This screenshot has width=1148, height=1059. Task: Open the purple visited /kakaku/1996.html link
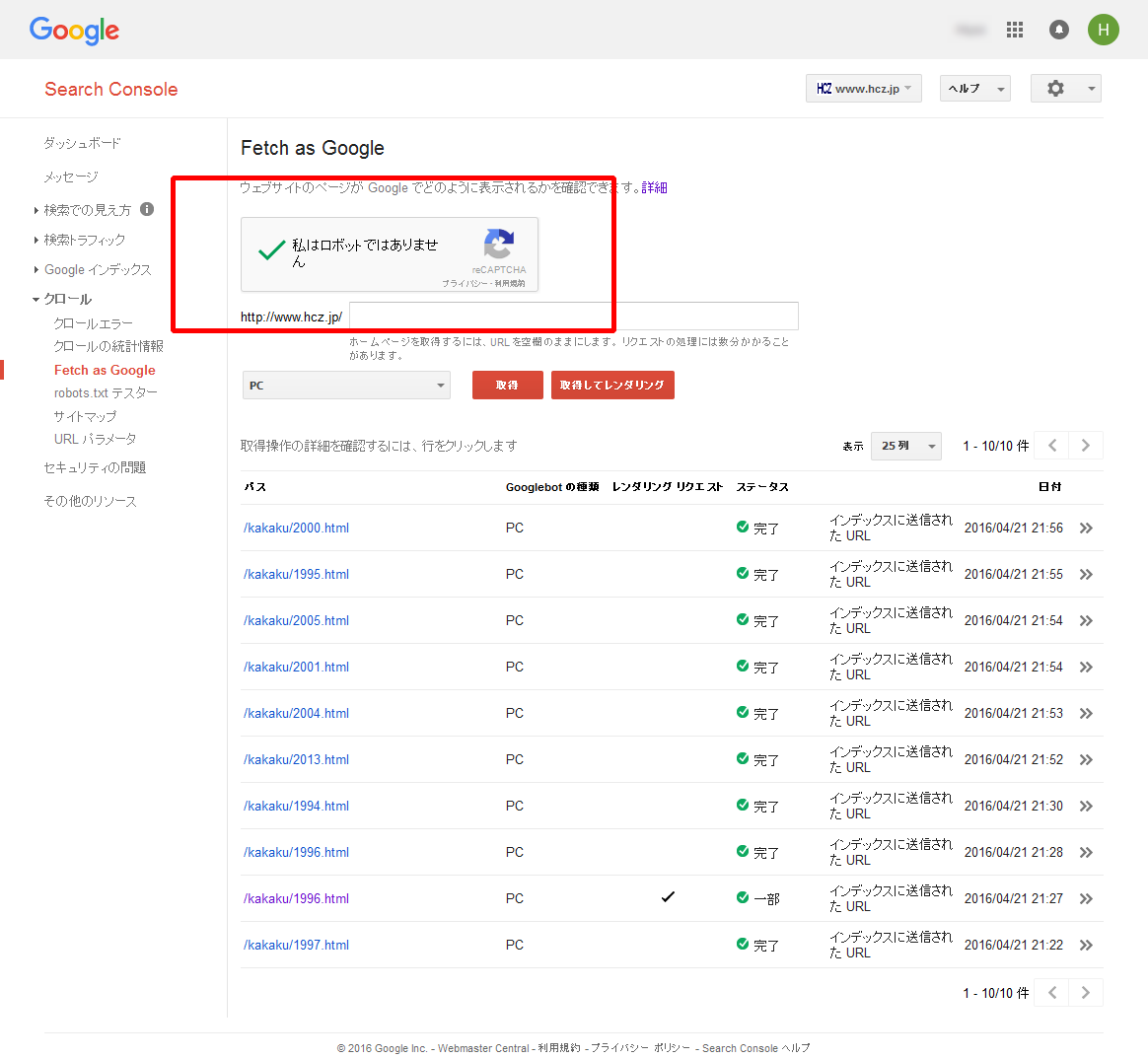pos(297,898)
